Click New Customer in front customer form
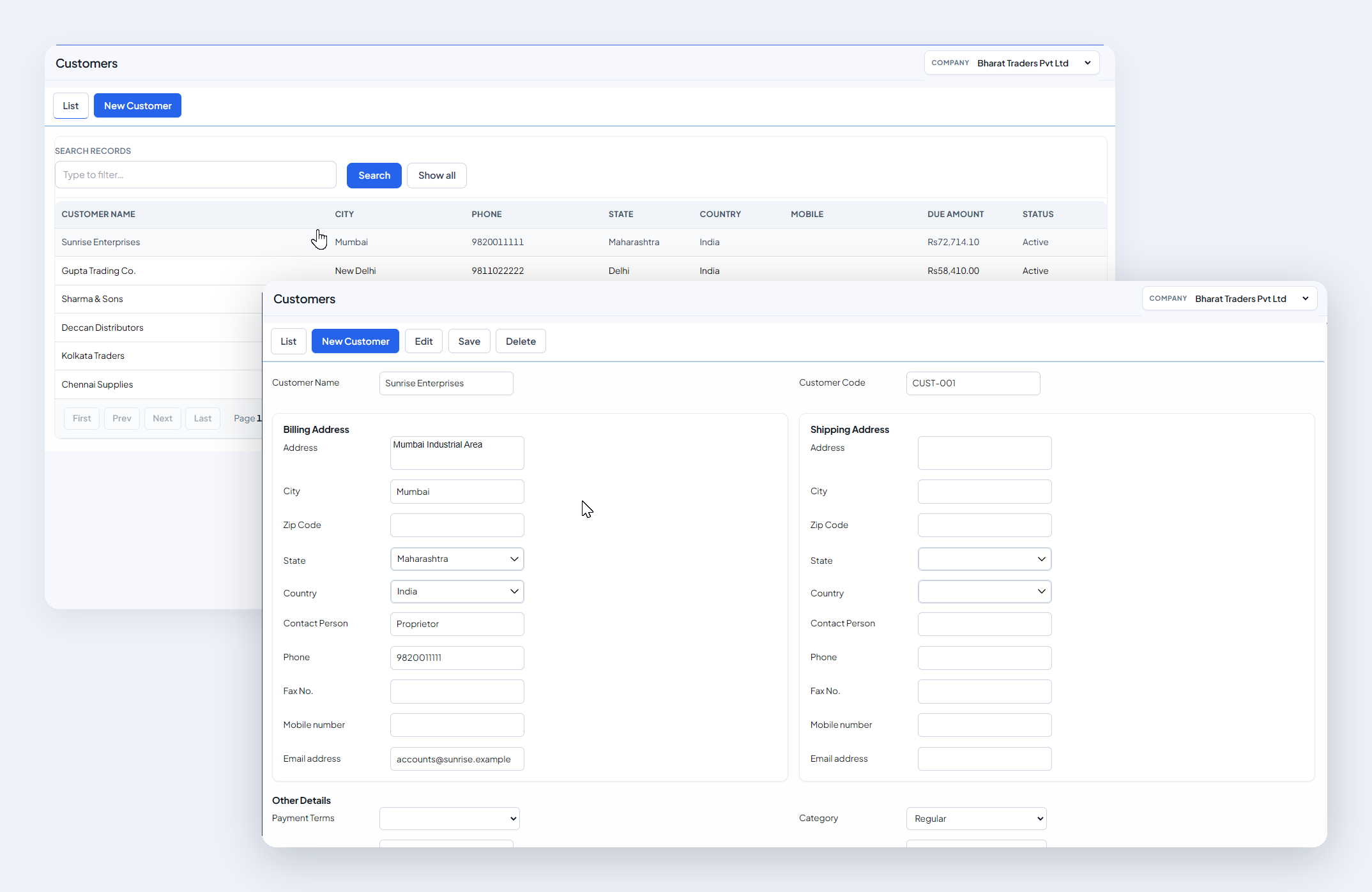1372x892 pixels. pos(356,342)
